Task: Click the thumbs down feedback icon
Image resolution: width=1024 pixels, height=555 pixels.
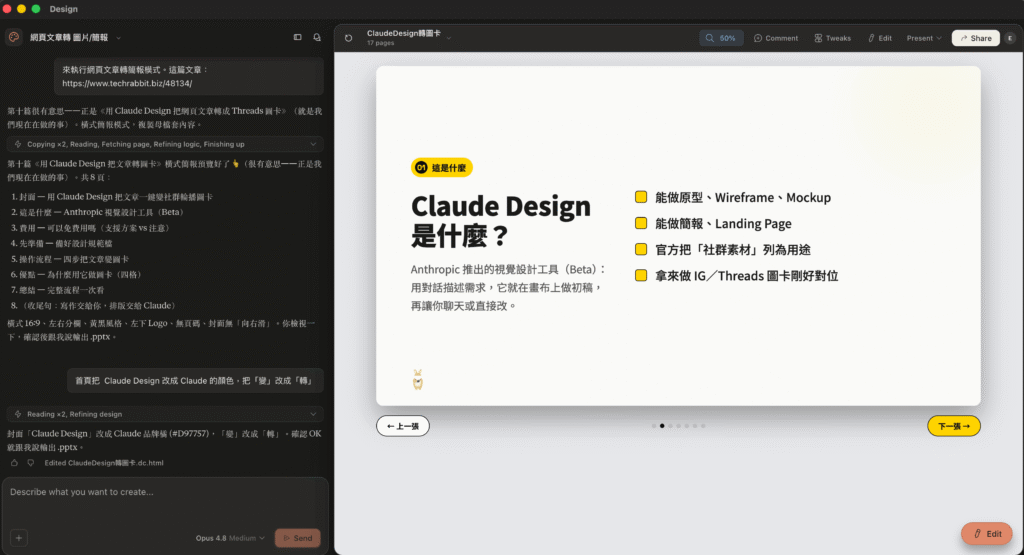Action: [31, 462]
